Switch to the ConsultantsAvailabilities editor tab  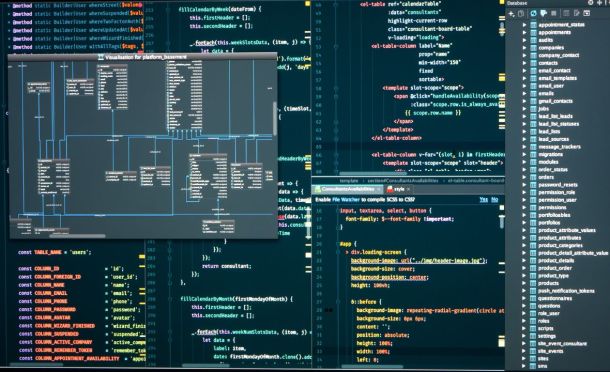click(348, 189)
